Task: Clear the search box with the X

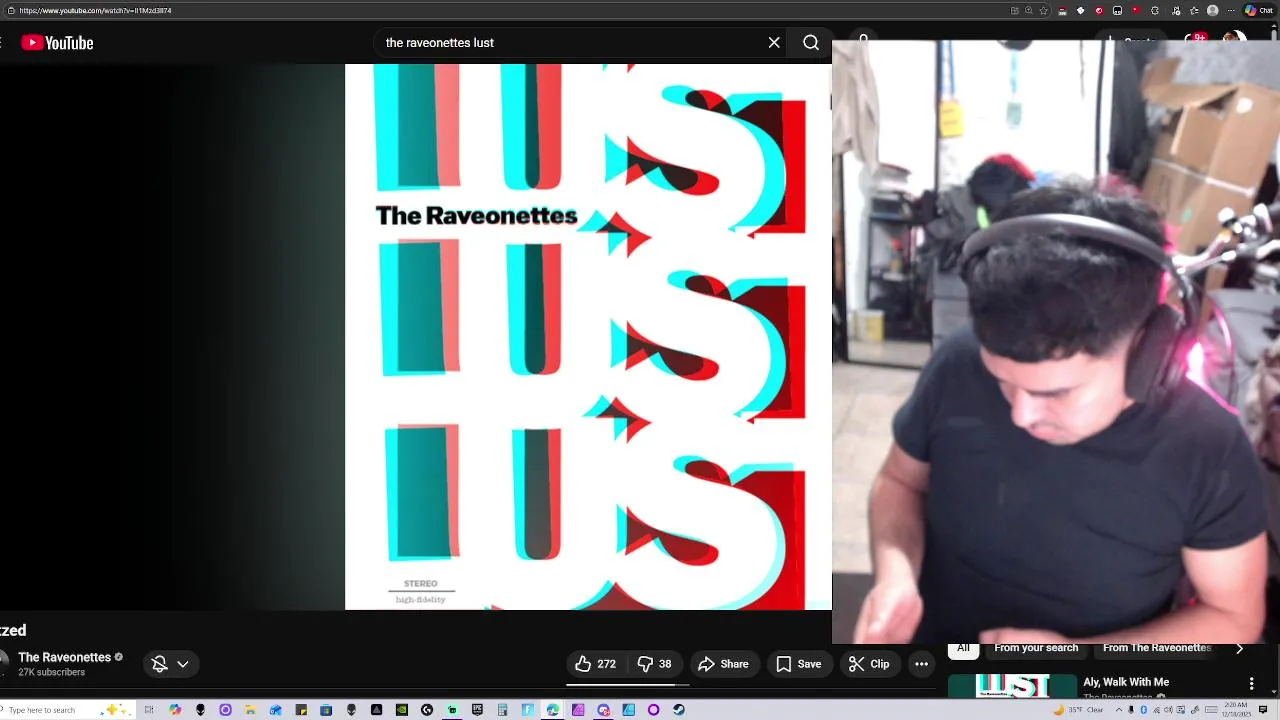Action: pos(774,43)
